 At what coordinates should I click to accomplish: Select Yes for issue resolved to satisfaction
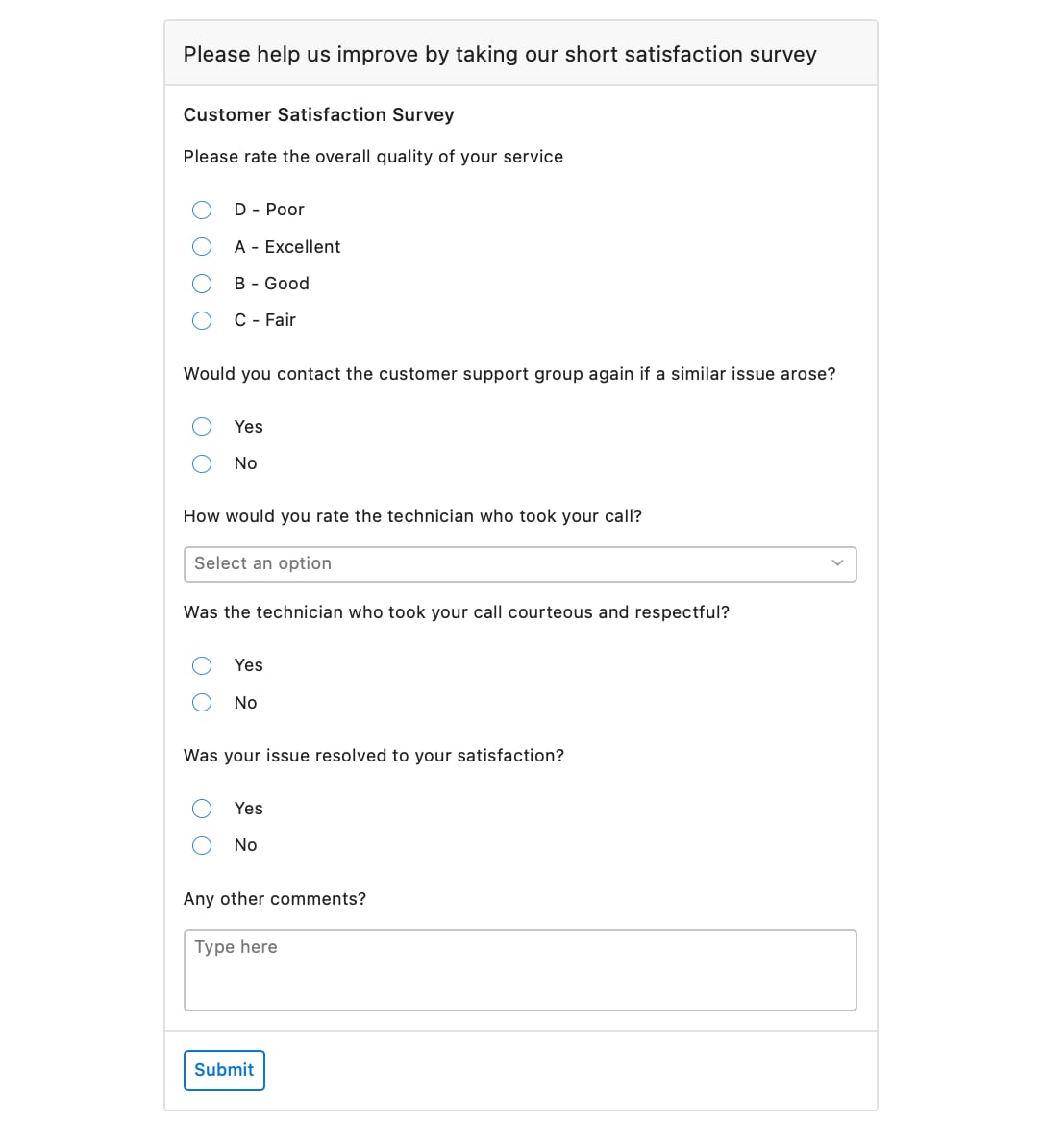(x=202, y=809)
